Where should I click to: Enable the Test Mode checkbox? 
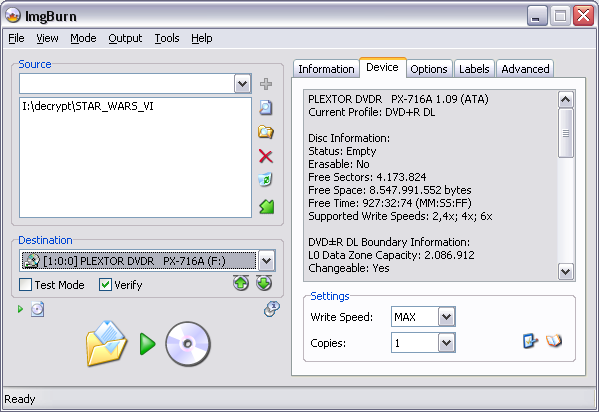click(x=26, y=285)
